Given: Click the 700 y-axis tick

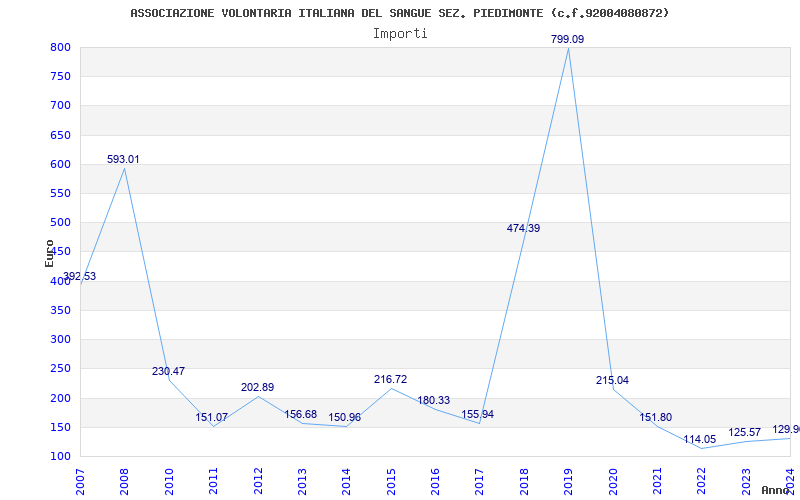Looking at the screenshot, I should pyautogui.click(x=60, y=106).
